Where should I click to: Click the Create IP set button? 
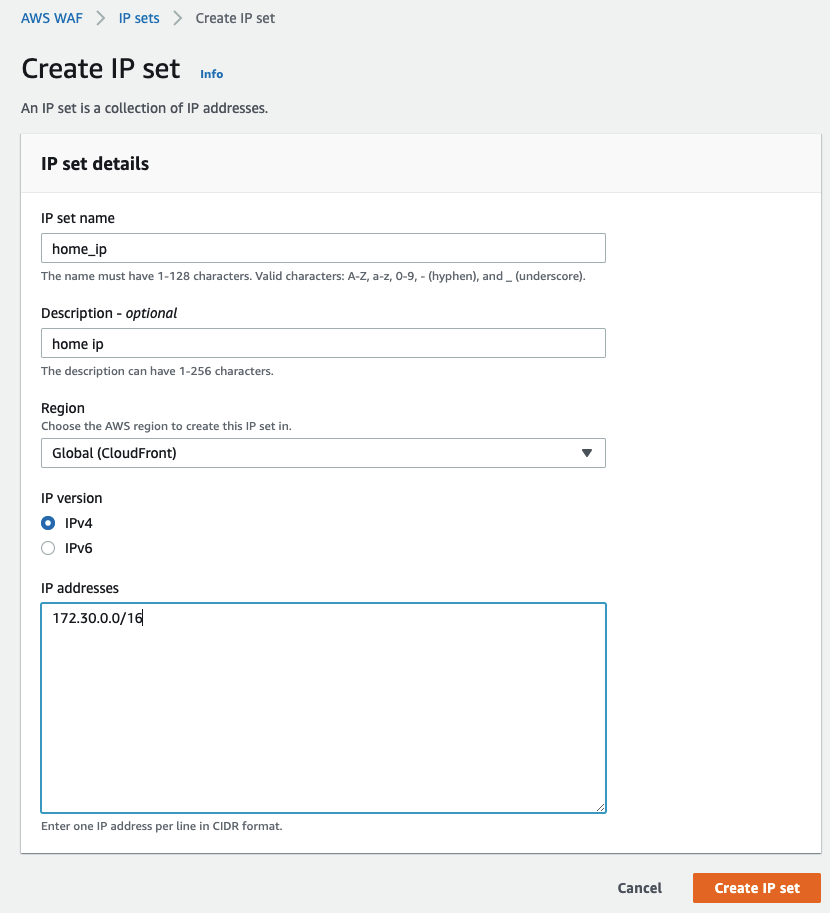[757, 888]
